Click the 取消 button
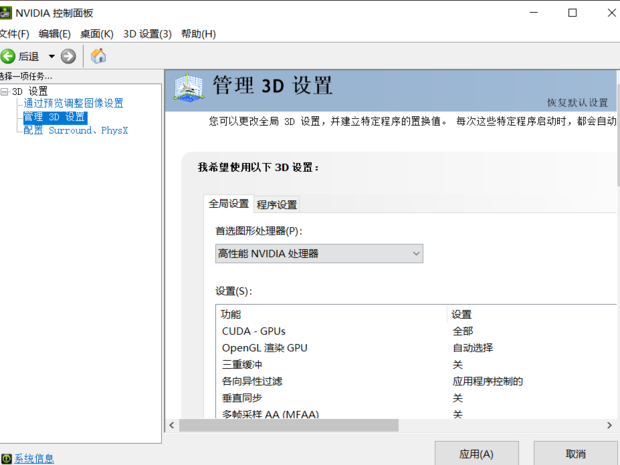The image size is (620, 465). pos(576,454)
